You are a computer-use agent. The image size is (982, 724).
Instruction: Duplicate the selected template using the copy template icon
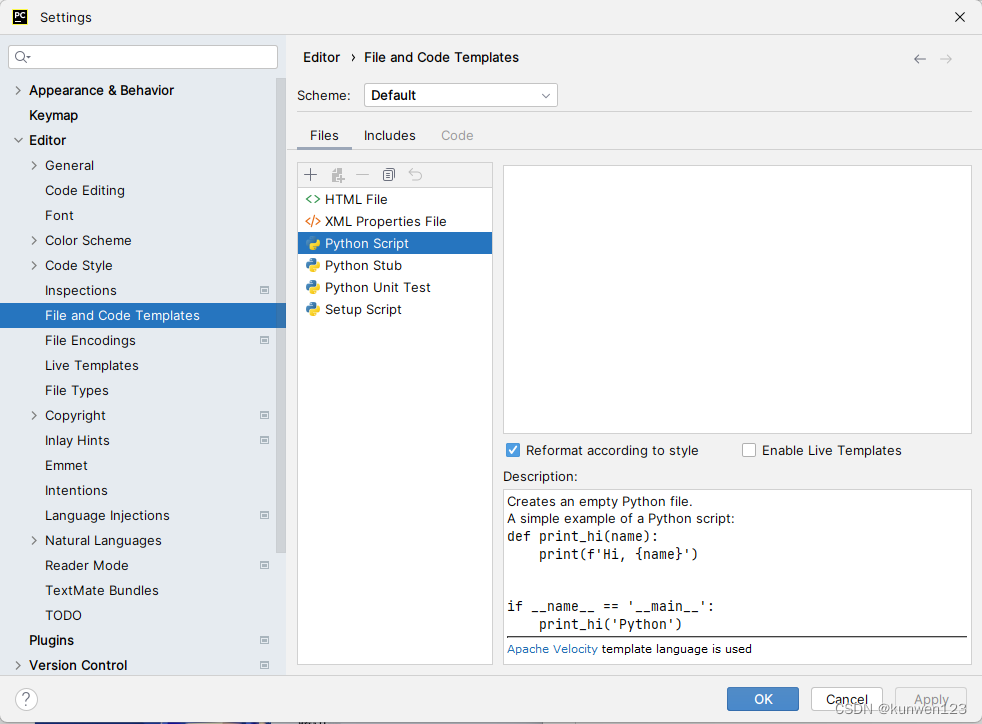click(x=336, y=174)
